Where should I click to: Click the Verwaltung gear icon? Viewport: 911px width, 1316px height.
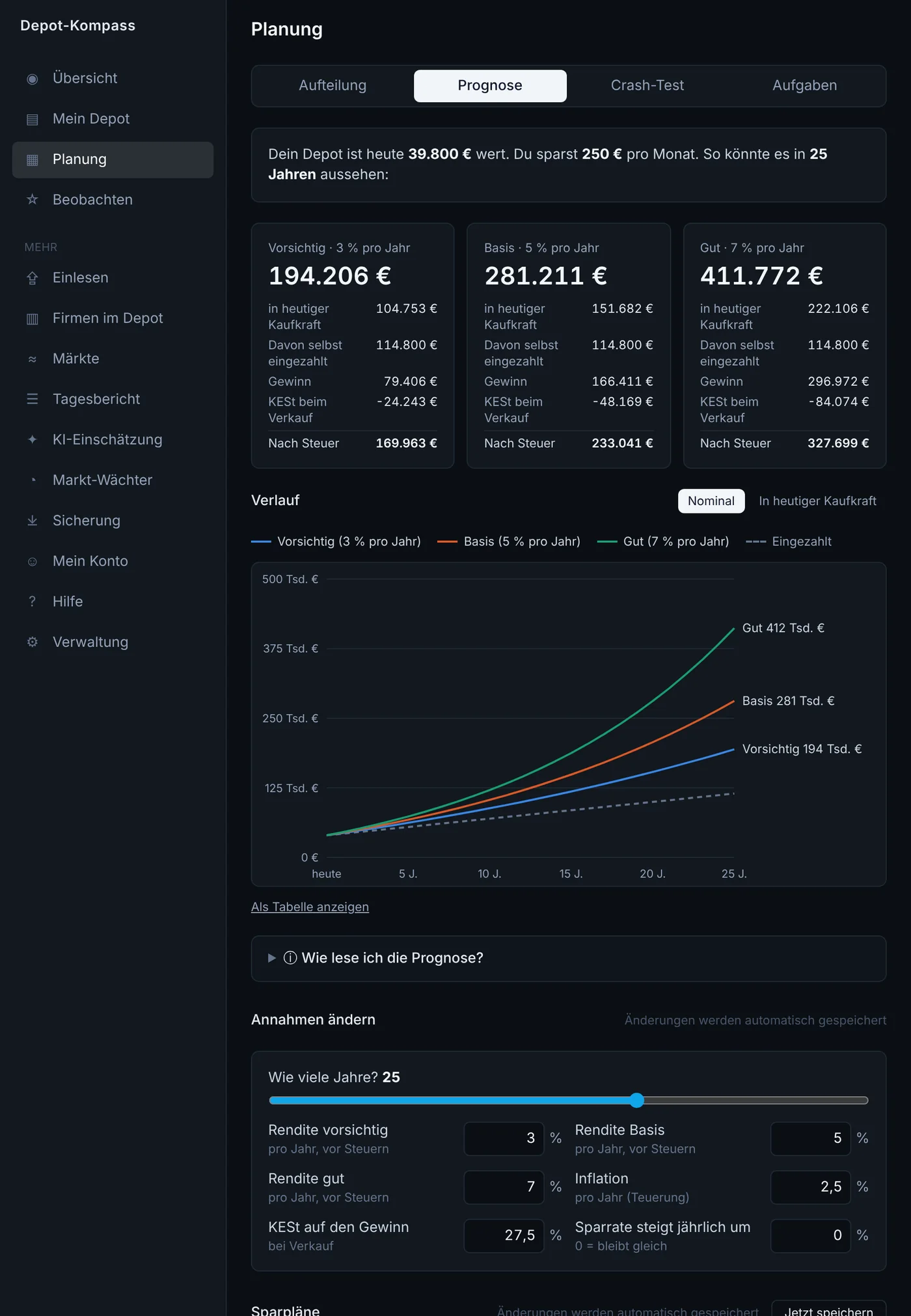33,642
